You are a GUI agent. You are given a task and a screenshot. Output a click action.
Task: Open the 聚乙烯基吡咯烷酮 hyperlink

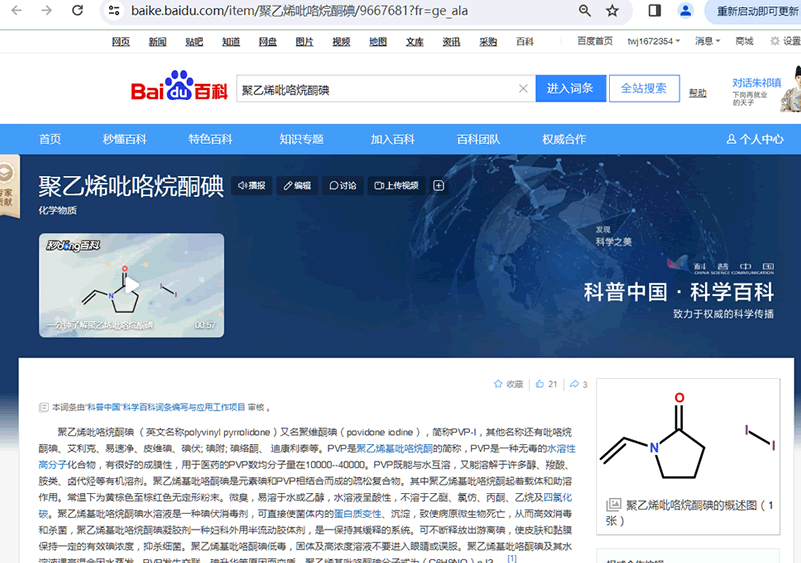[394, 448]
